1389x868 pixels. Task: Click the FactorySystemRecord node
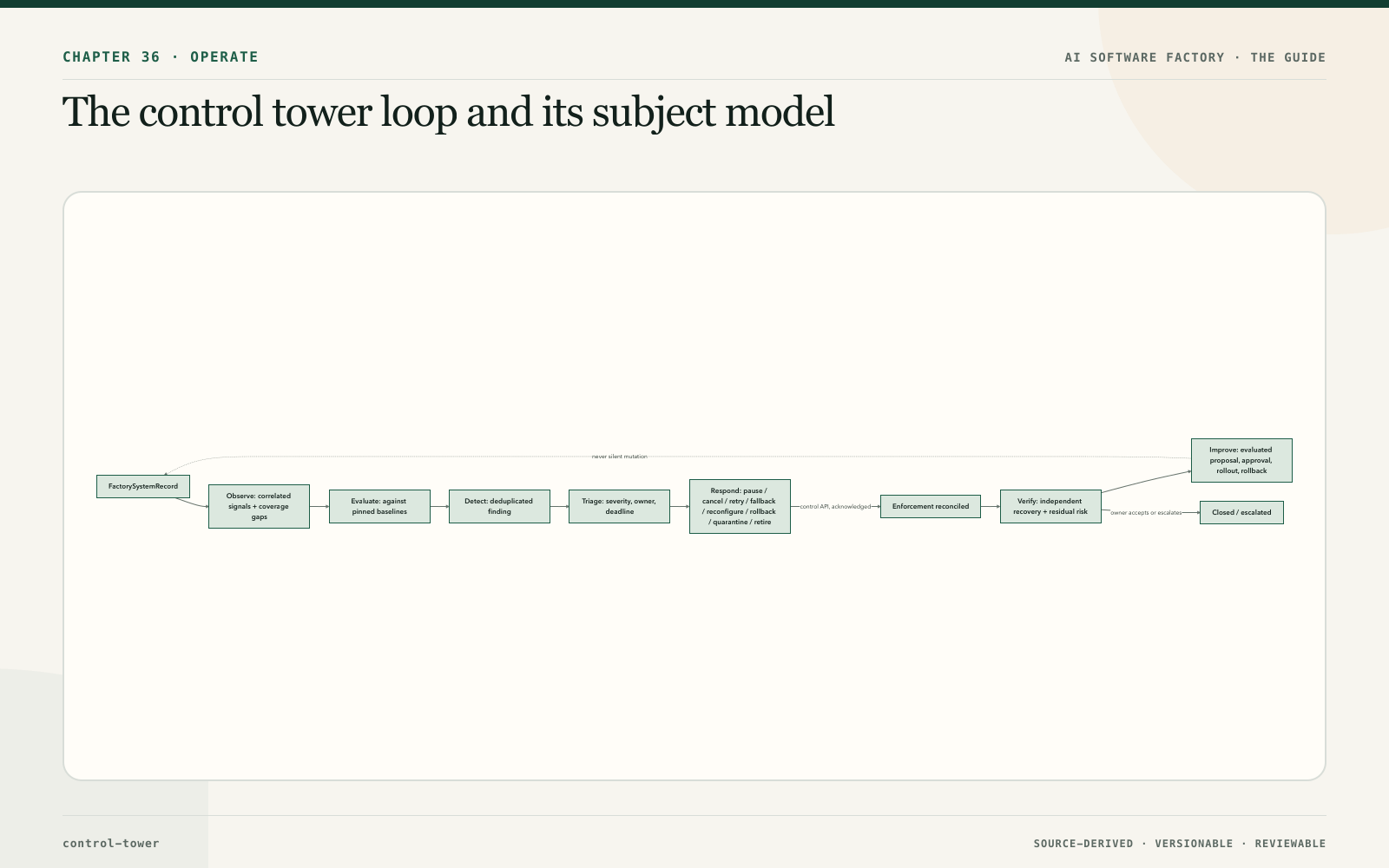(143, 486)
